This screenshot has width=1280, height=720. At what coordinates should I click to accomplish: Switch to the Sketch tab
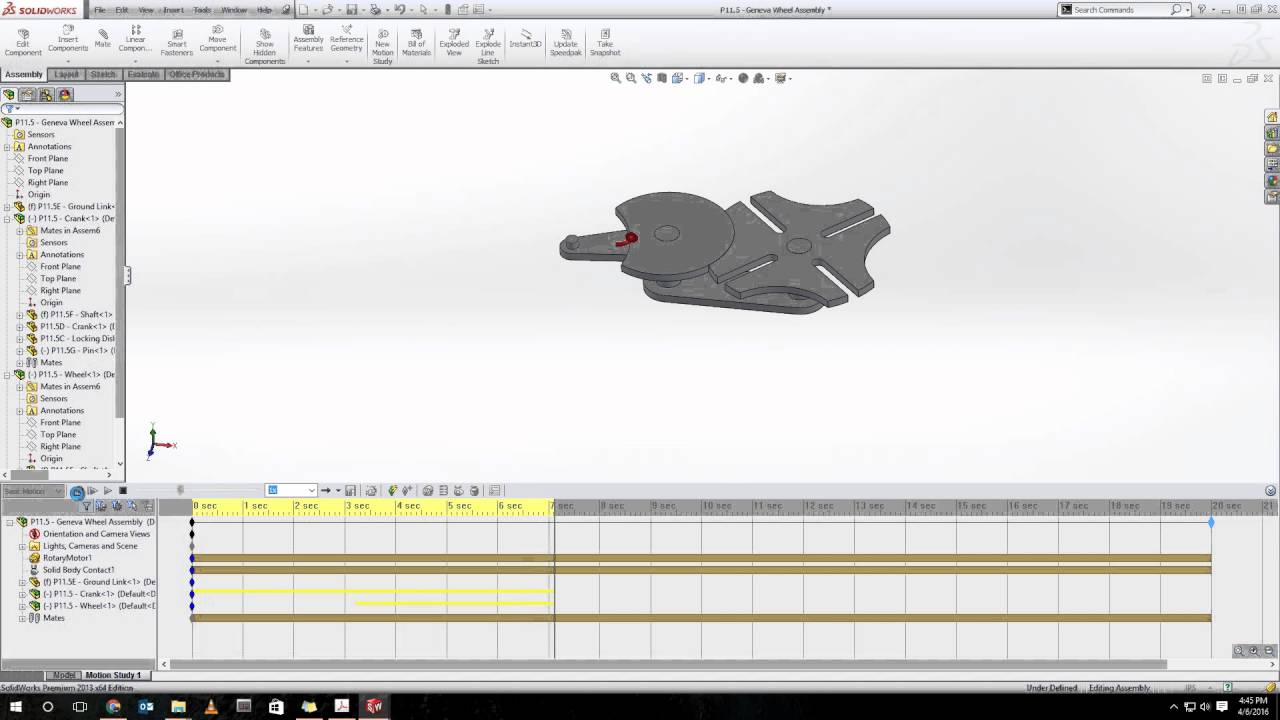coord(103,75)
